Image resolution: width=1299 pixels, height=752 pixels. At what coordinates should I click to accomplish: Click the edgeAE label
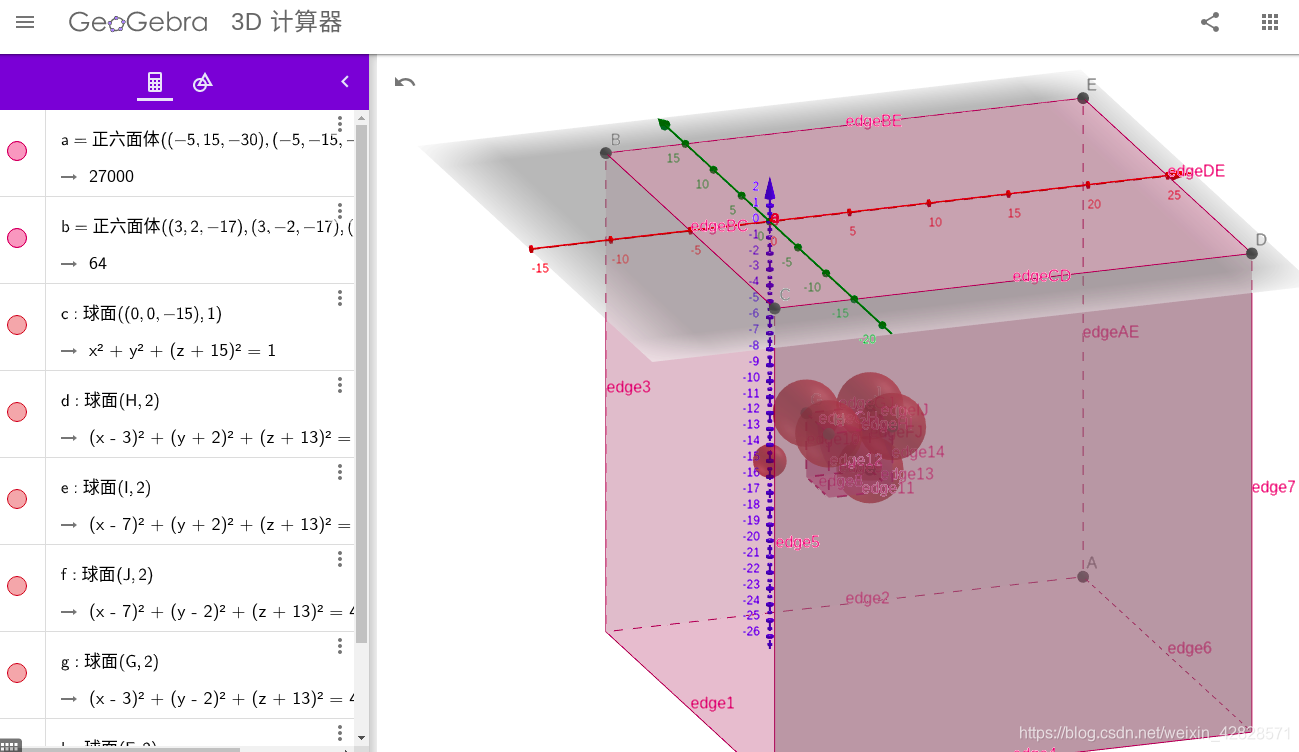[1110, 333]
